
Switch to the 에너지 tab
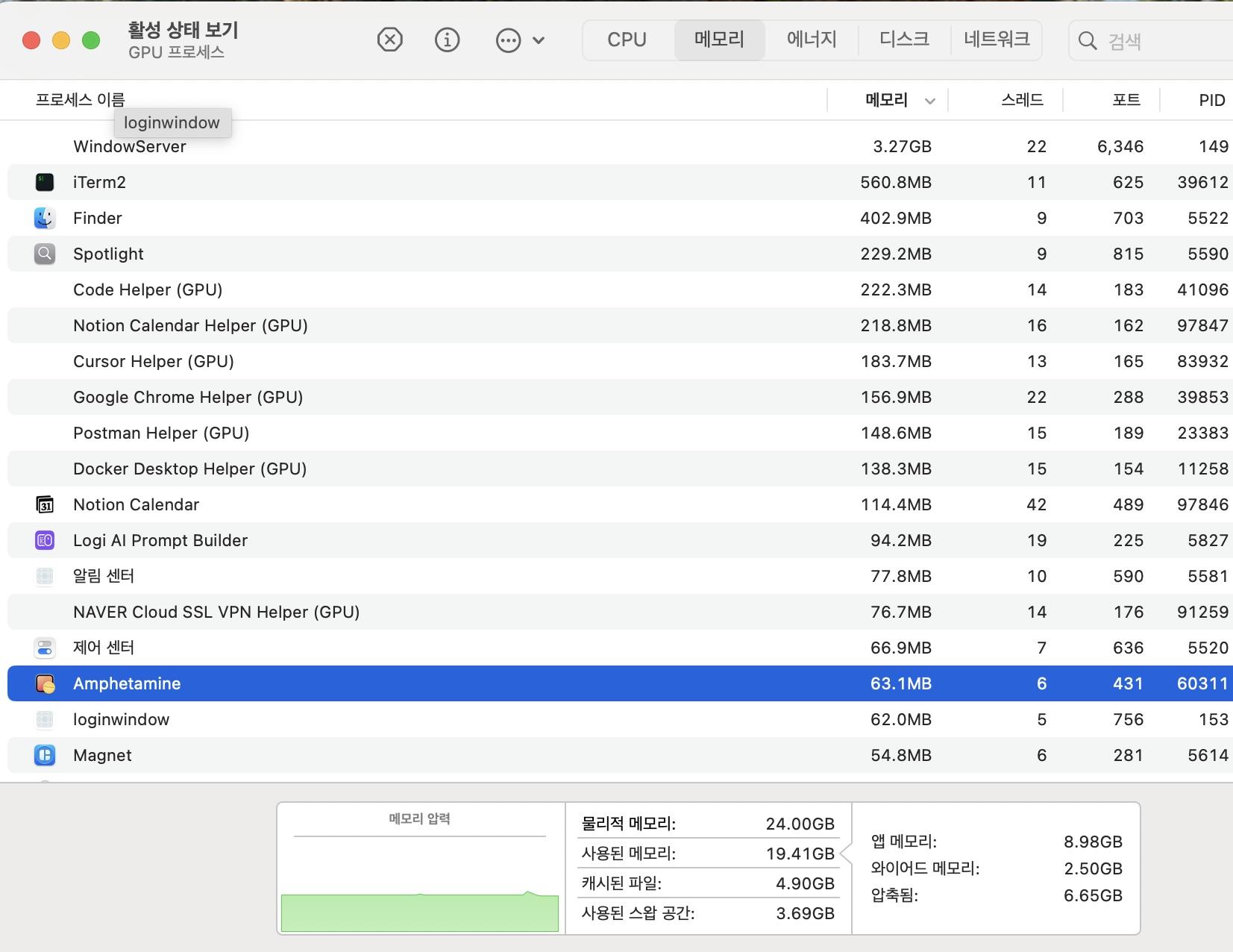coord(812,40)
